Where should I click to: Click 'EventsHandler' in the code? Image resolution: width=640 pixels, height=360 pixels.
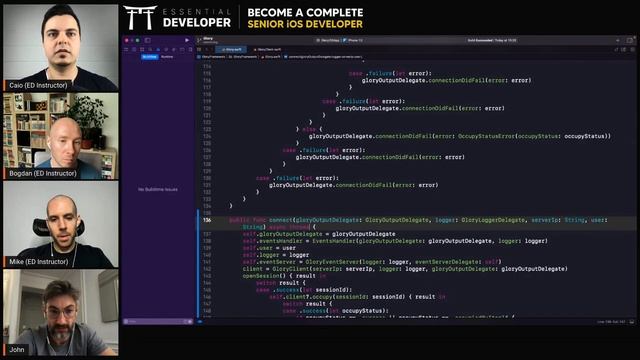(x=334, y=241)
